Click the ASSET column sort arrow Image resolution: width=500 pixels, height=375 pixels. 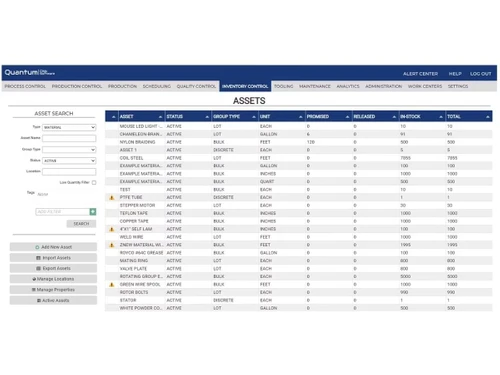pos(160,117)
